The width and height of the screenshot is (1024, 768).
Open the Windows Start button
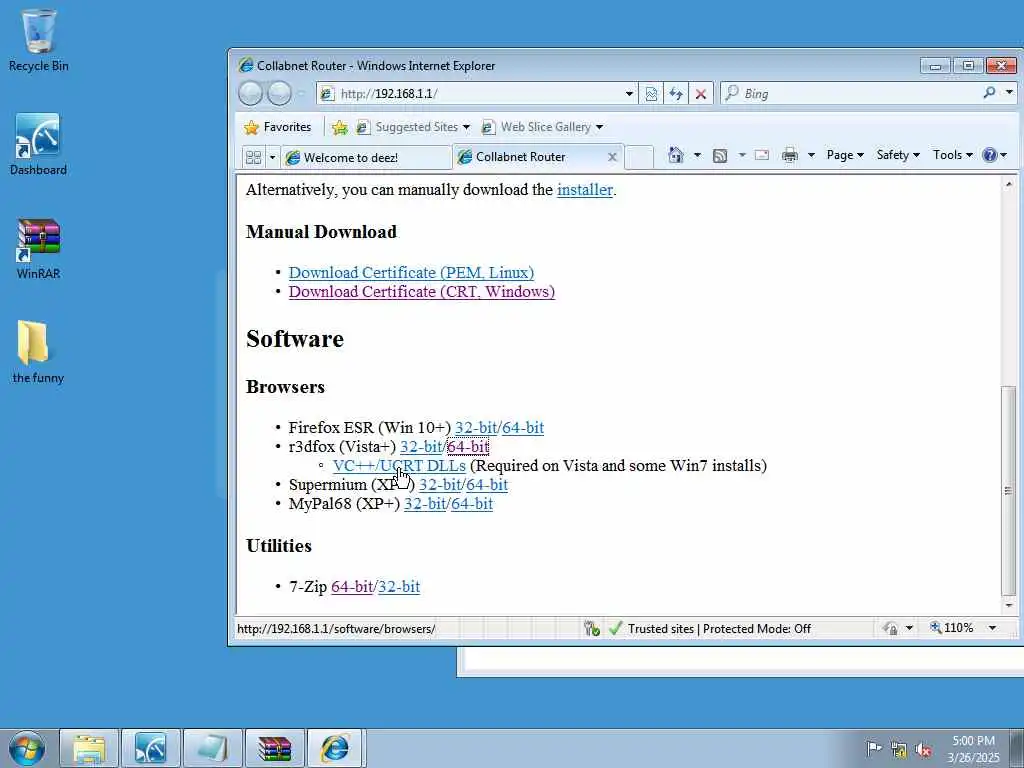pos(27,748)
